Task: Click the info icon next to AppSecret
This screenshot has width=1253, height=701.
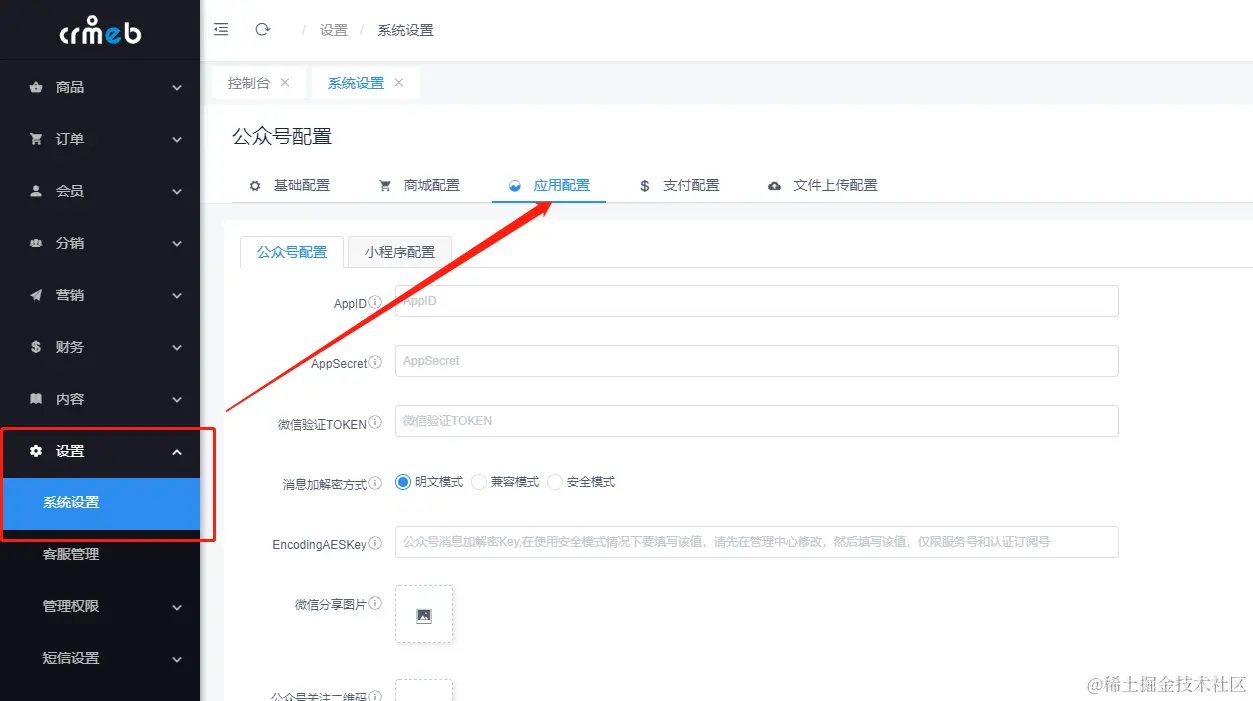Action: (375, 362)
